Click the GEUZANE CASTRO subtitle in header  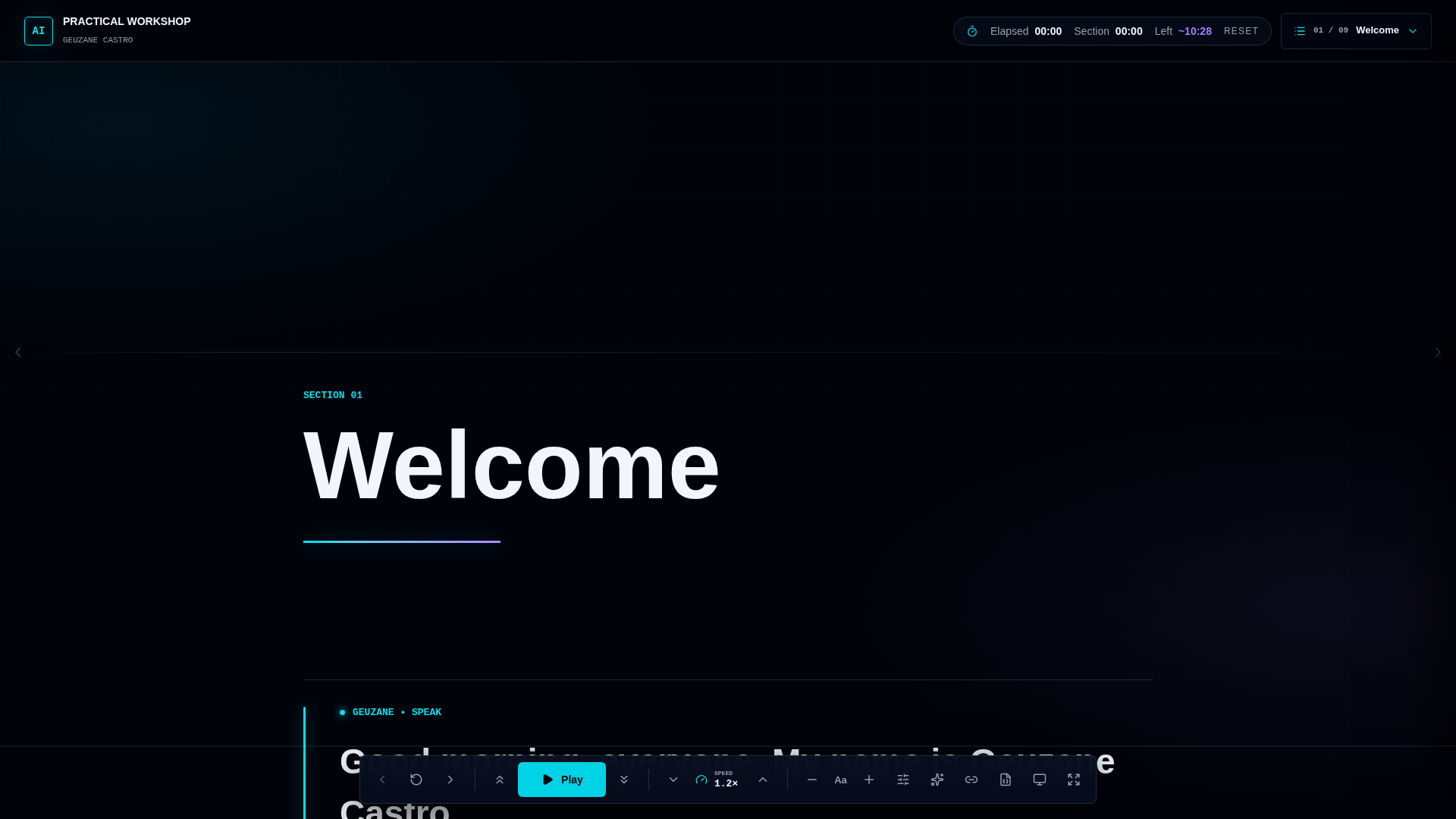click(98, 40)
